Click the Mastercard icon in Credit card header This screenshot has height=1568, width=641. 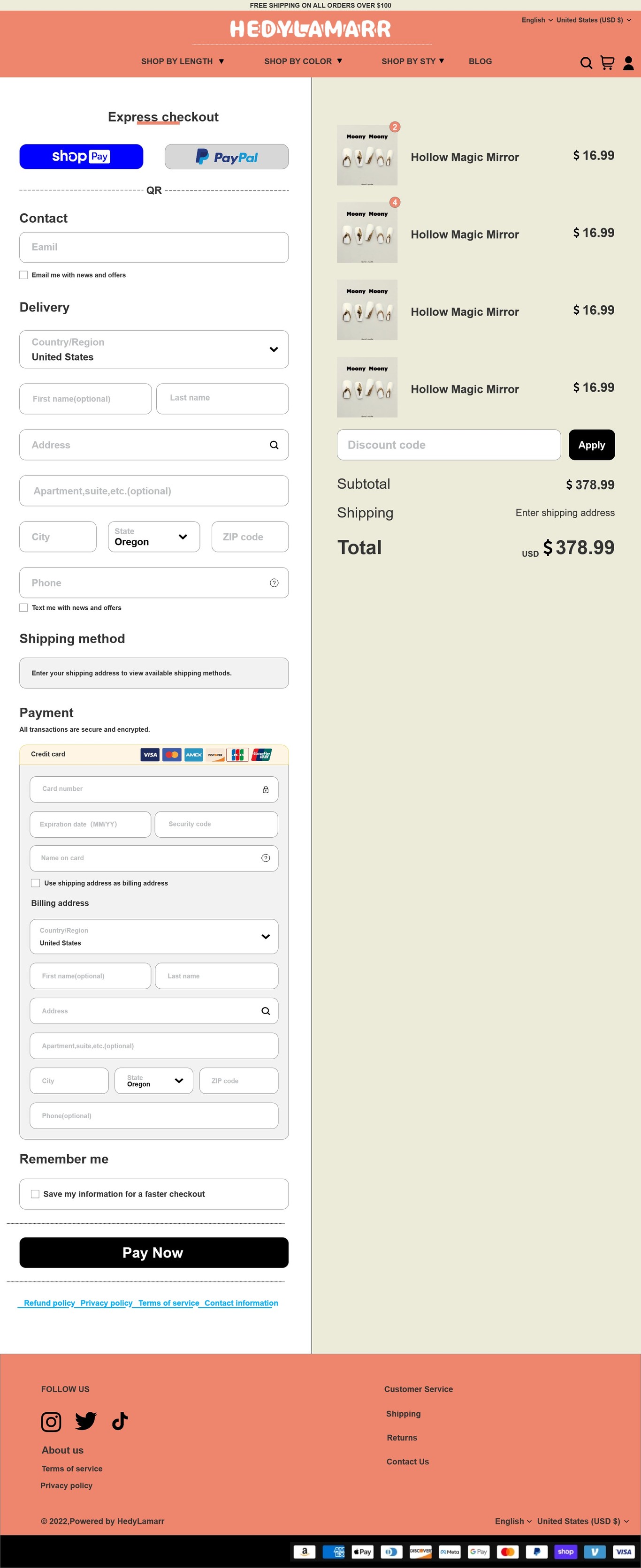click(x=172, y=755)
